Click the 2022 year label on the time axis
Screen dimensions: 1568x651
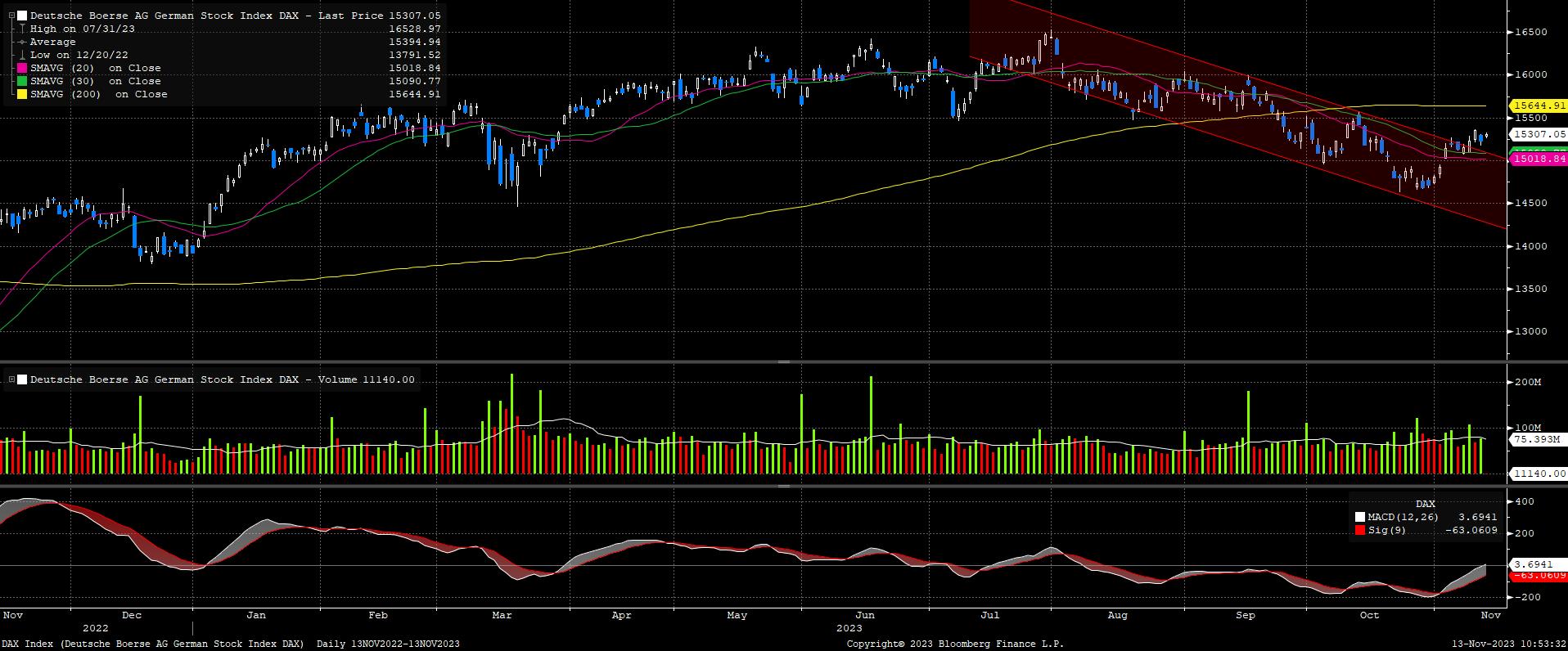tap(95, 628)
